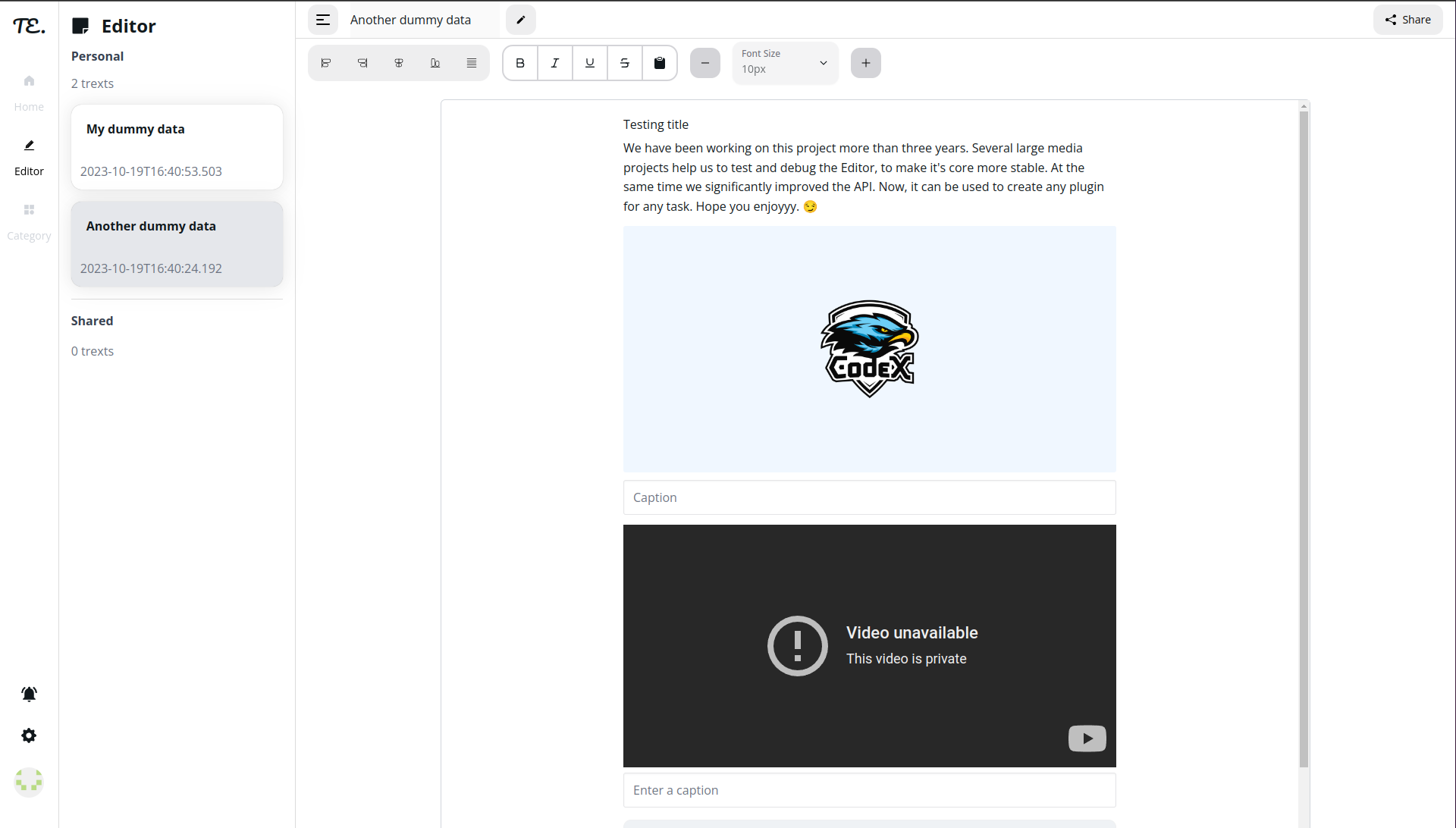Select the align center icon
Viewport: 1456px width, 828px height.
click(x=399, y=63)
